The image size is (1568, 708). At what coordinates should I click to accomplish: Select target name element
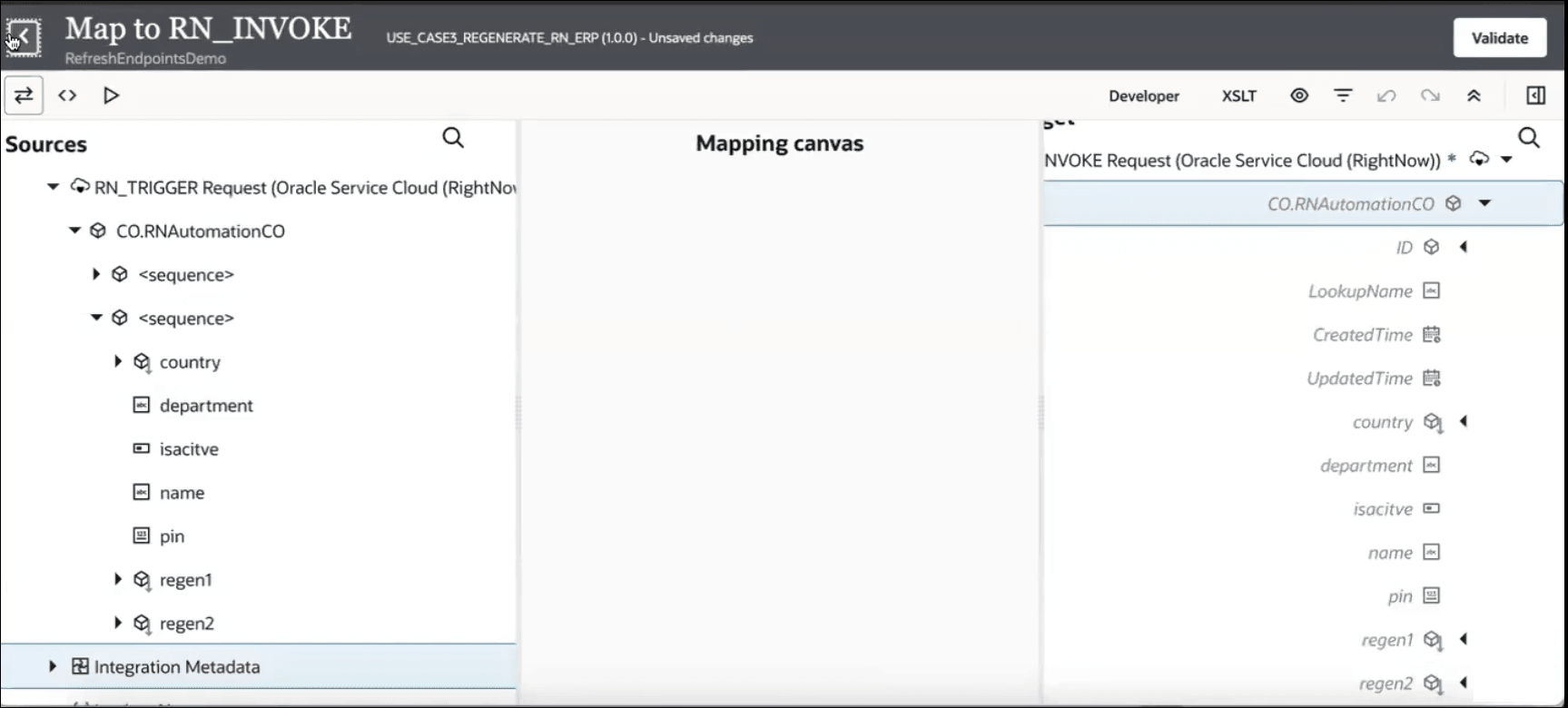point(1390,553)
